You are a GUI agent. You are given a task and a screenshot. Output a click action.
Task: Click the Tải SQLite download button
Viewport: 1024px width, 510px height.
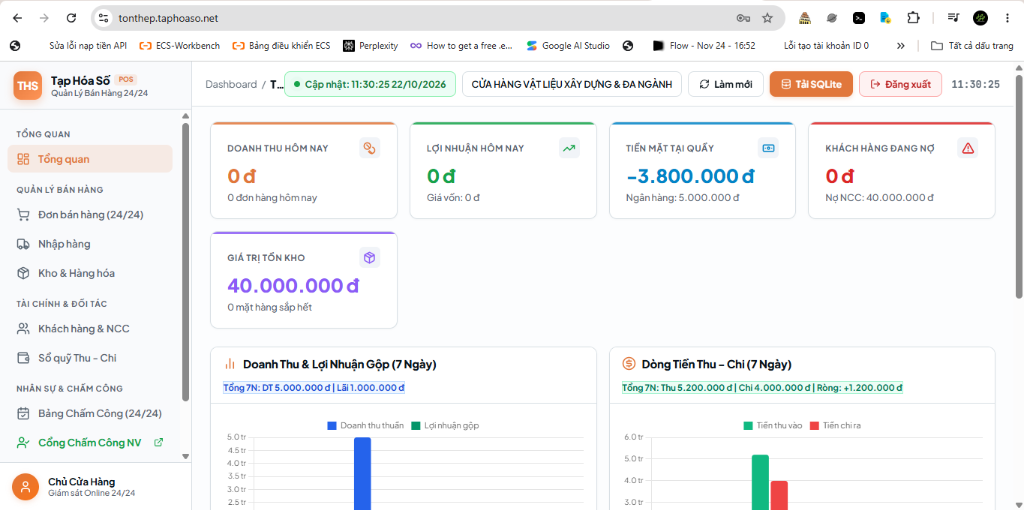tap(811, 84)
